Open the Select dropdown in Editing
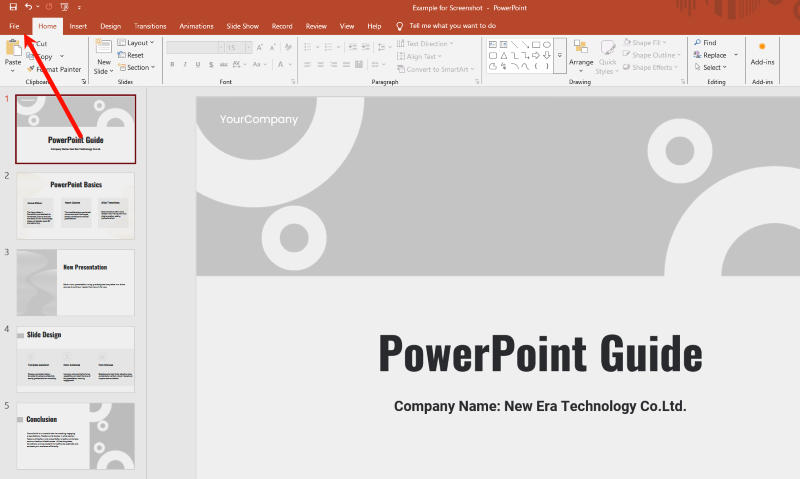This screenshot has width=800, height=479. (710, 67)
